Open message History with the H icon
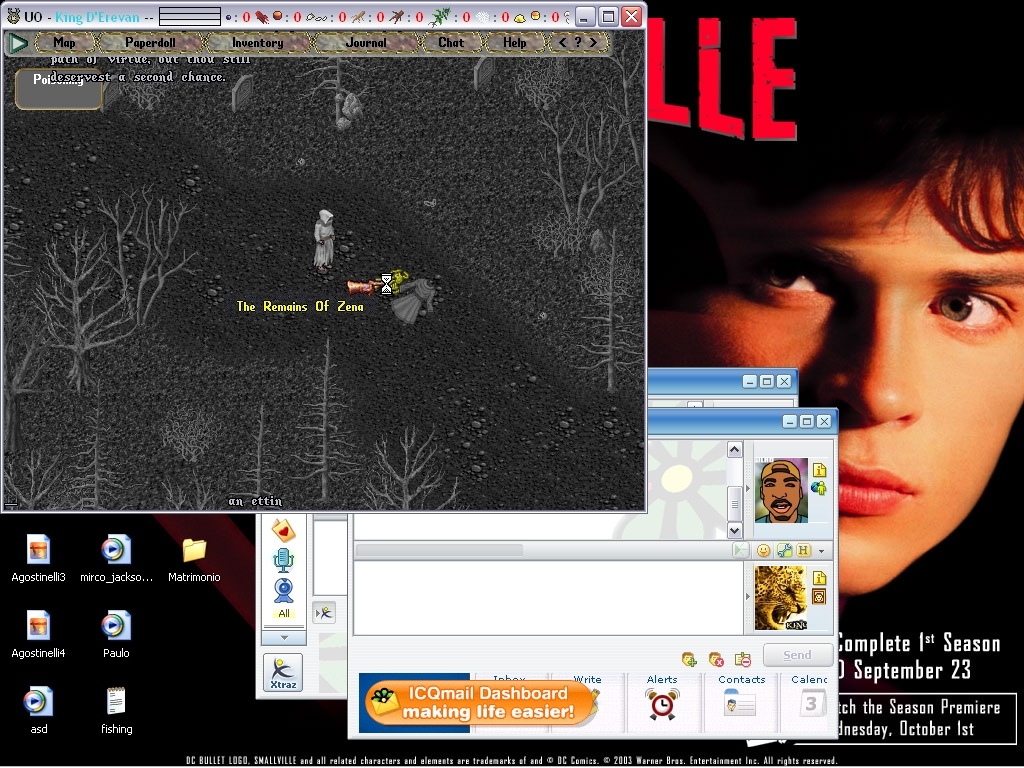The image size is (1024, 768). click(x=803, y=551)
